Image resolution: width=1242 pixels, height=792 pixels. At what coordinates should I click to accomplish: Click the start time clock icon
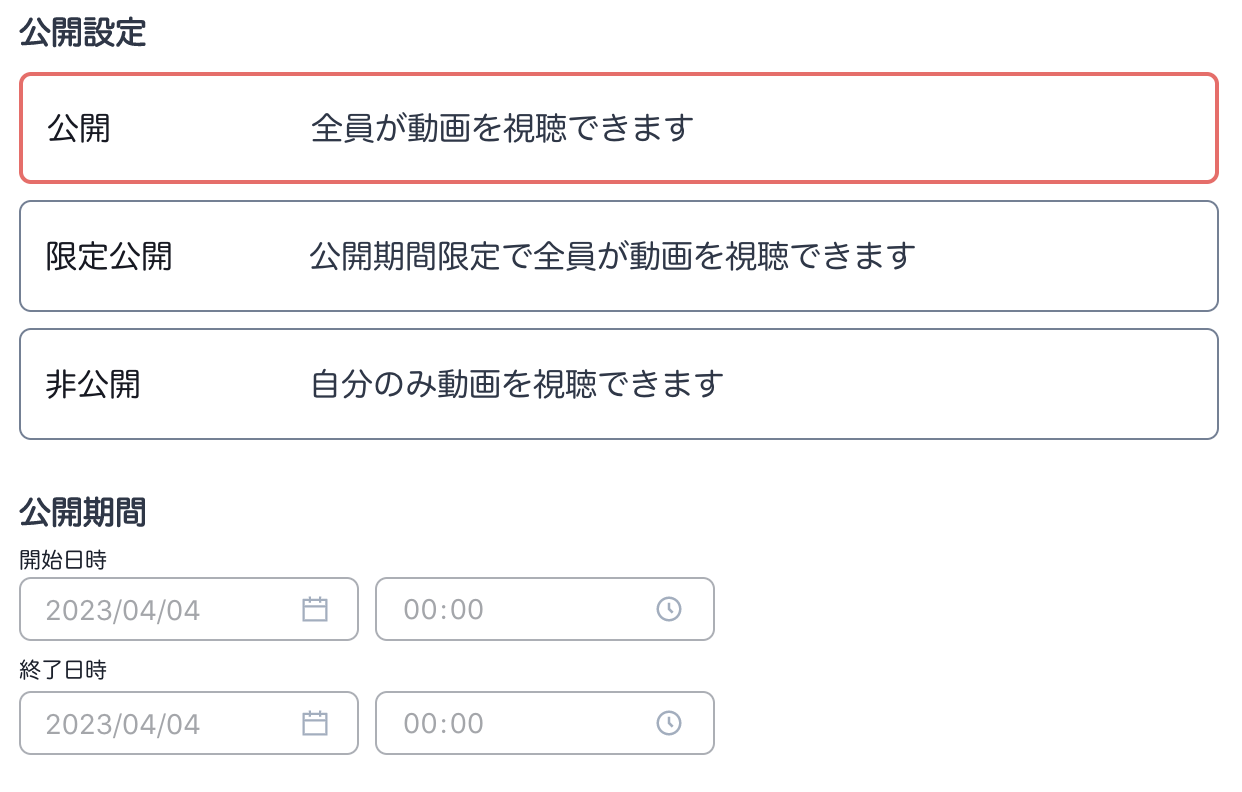tap(668, 609)
